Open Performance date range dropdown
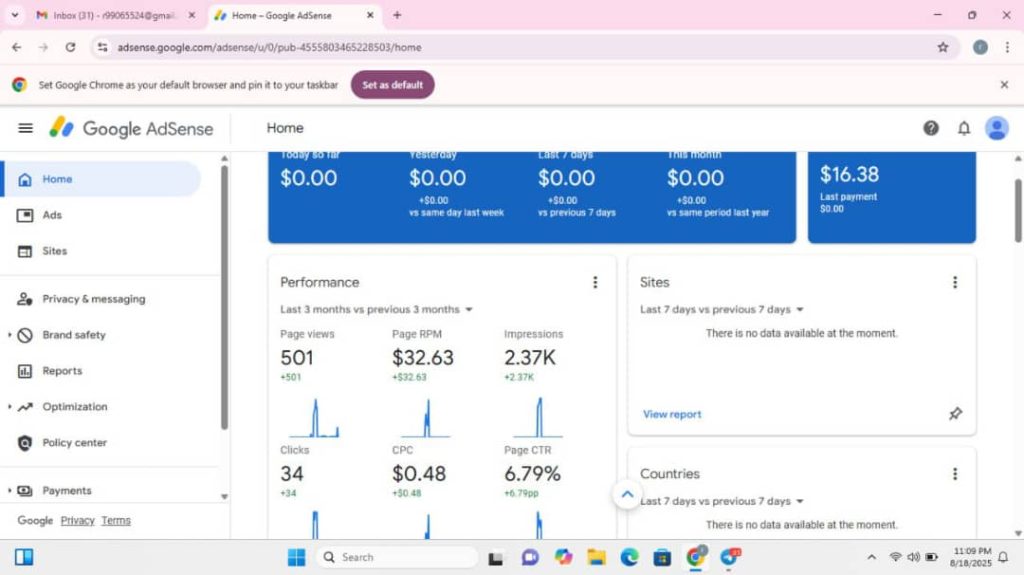This screenshot has height=575, width=1024. coord(376,310)
